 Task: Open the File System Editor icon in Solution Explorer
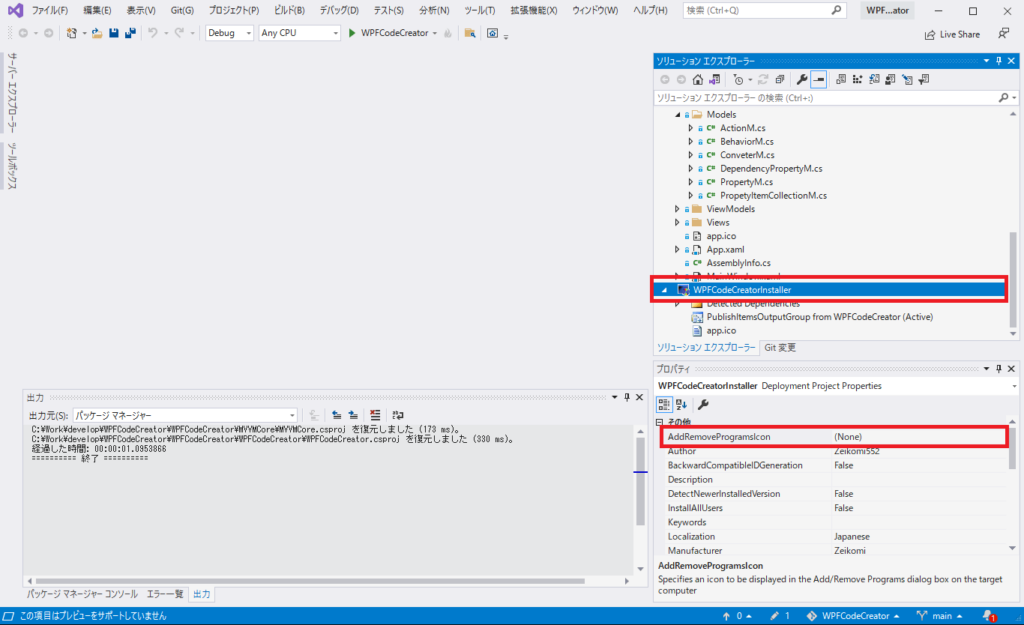click(841, 80)
